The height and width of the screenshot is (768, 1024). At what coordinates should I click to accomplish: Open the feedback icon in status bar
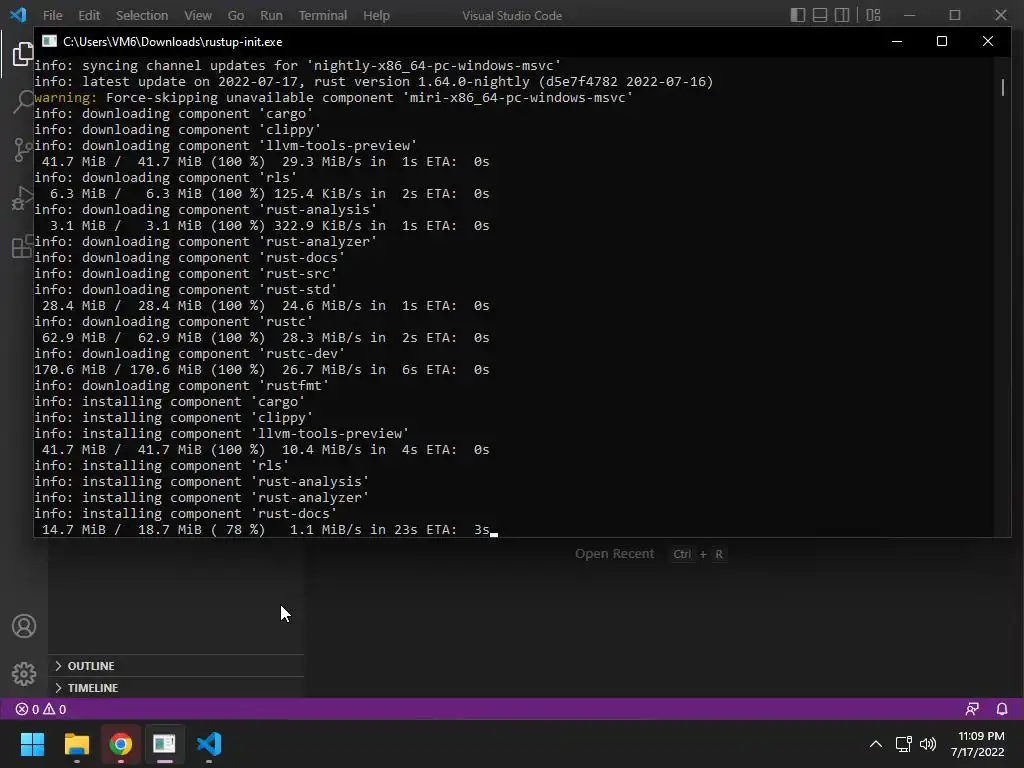click(972, 709)
